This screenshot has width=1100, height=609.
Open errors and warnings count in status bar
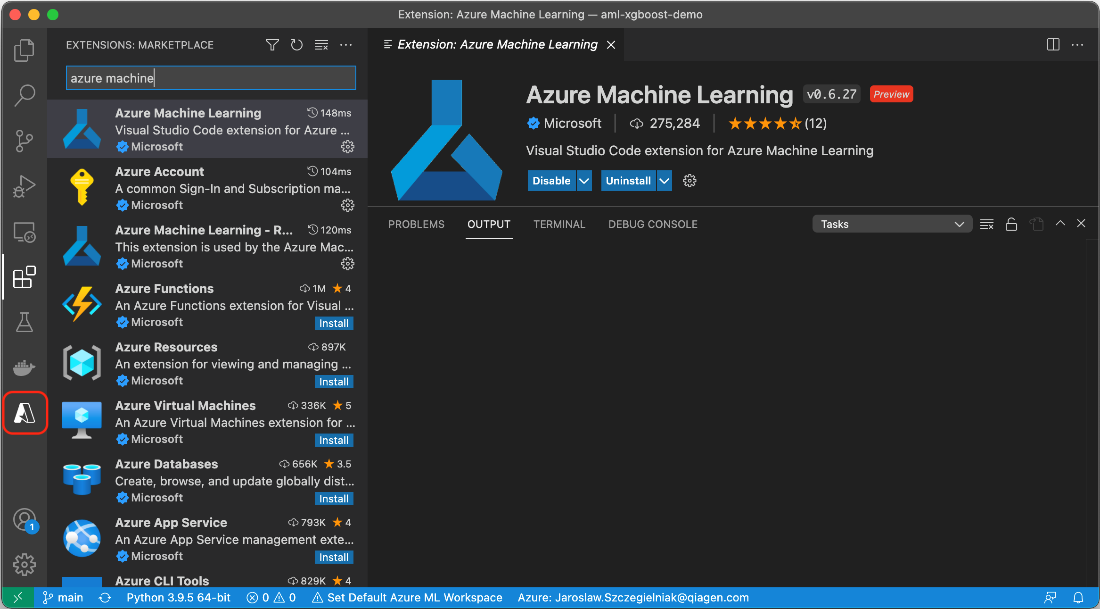pyautogui.click(x=271, y=598)
